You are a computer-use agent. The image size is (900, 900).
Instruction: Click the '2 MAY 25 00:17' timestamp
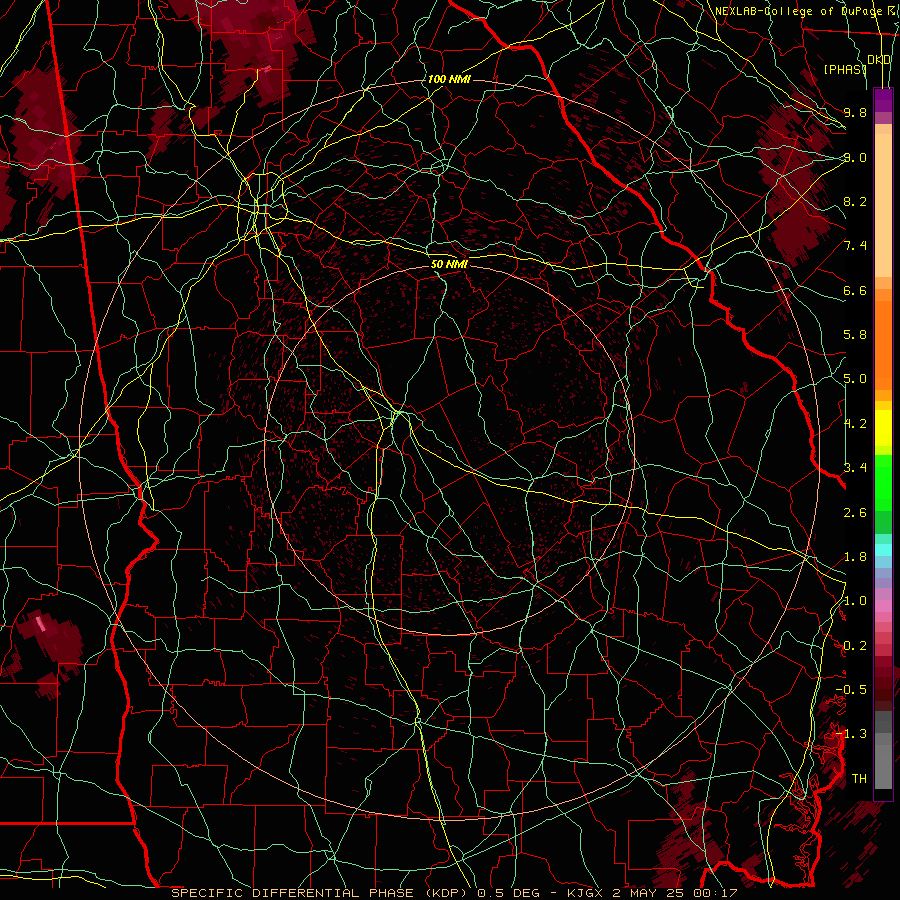tap(673, 893)
